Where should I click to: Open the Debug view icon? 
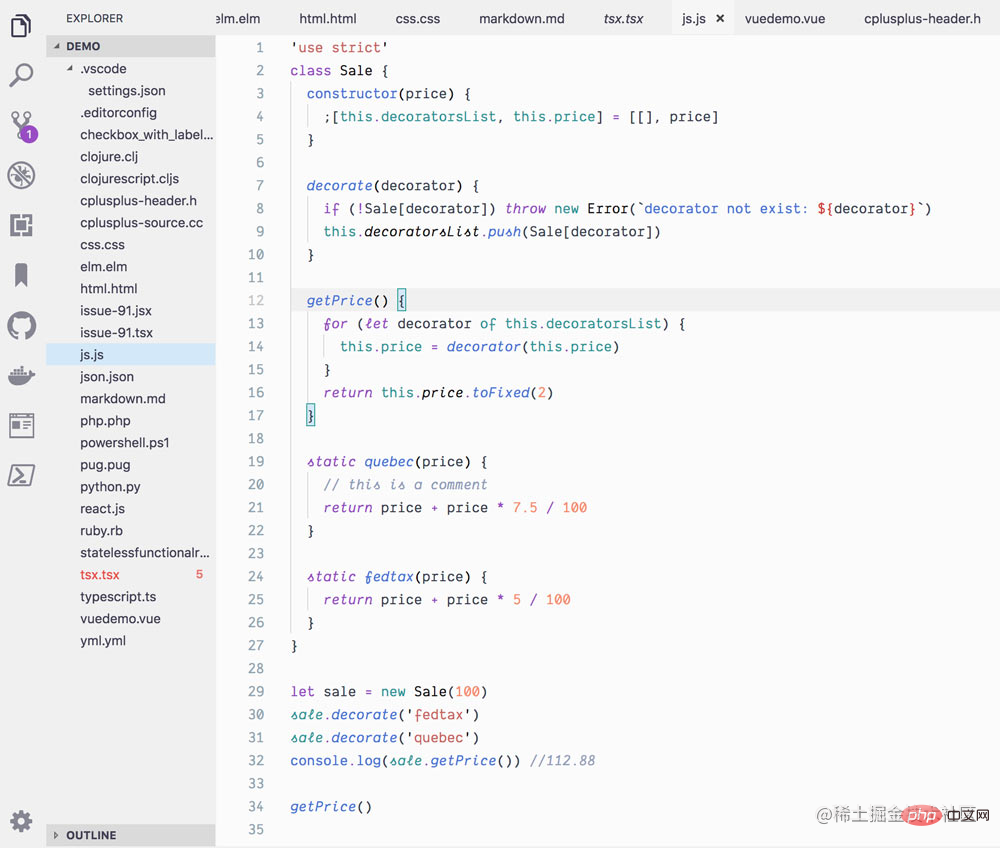pos(21,176)
